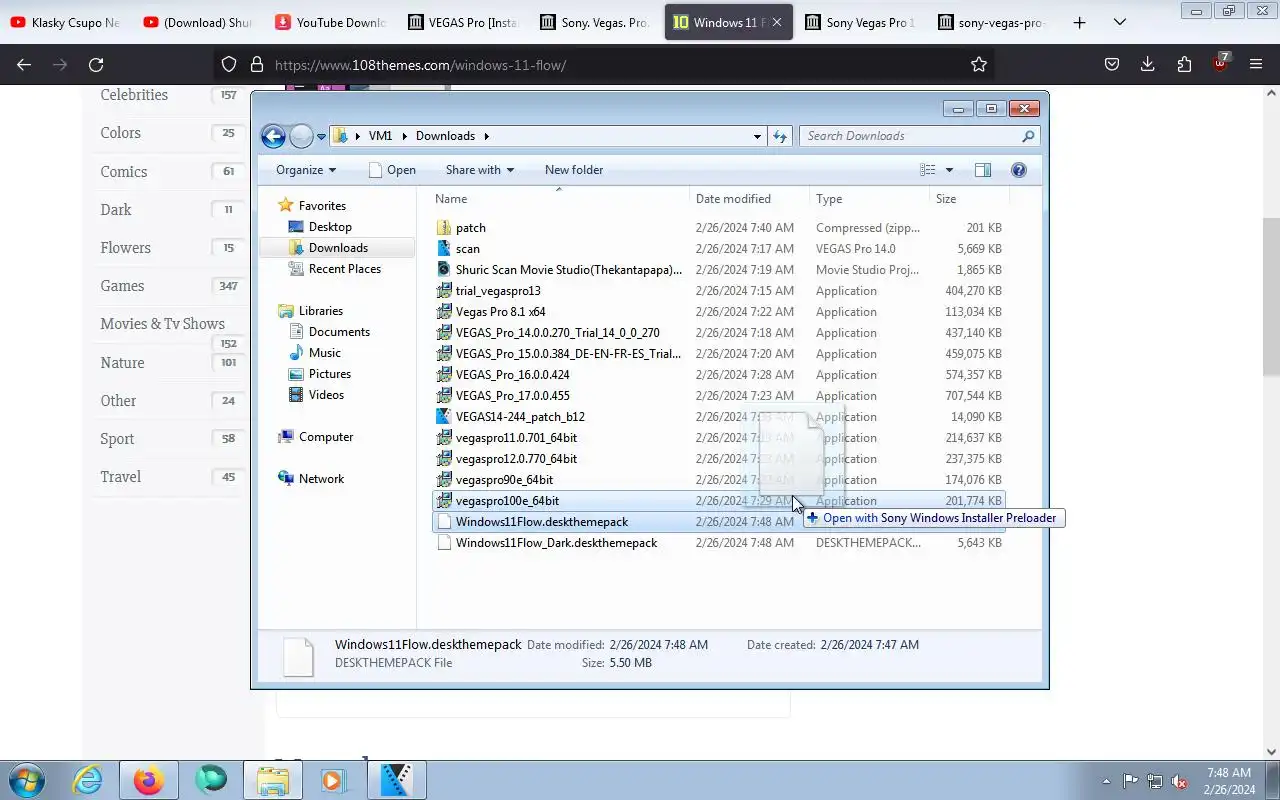
Task: Open the view options dropdown arrow
Action: pos(949,170)
